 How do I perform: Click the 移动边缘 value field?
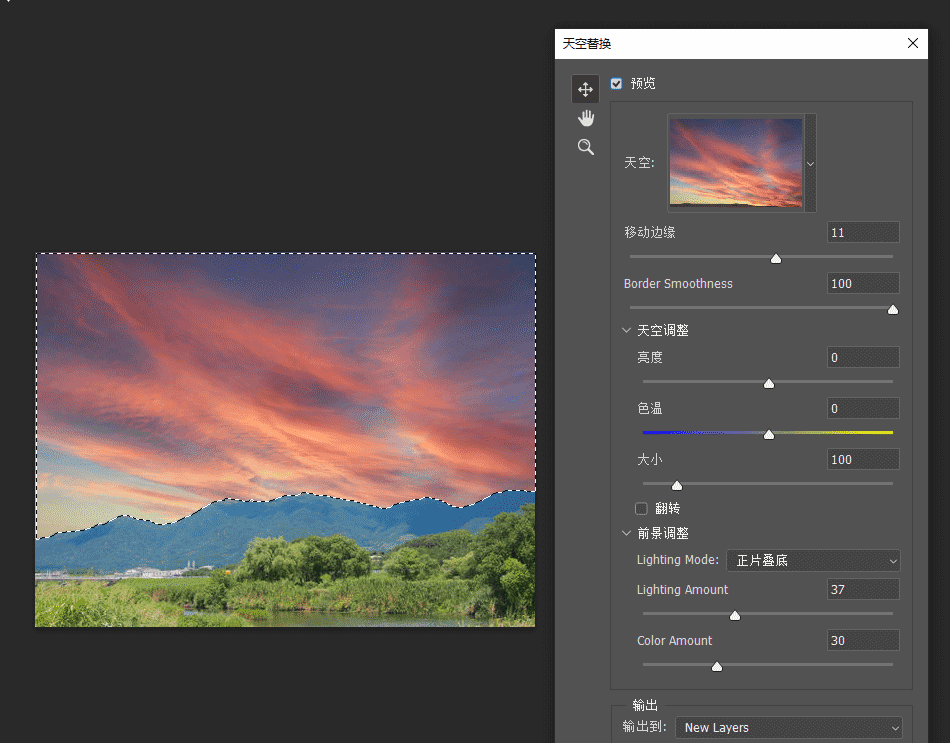tap(862, 232)
